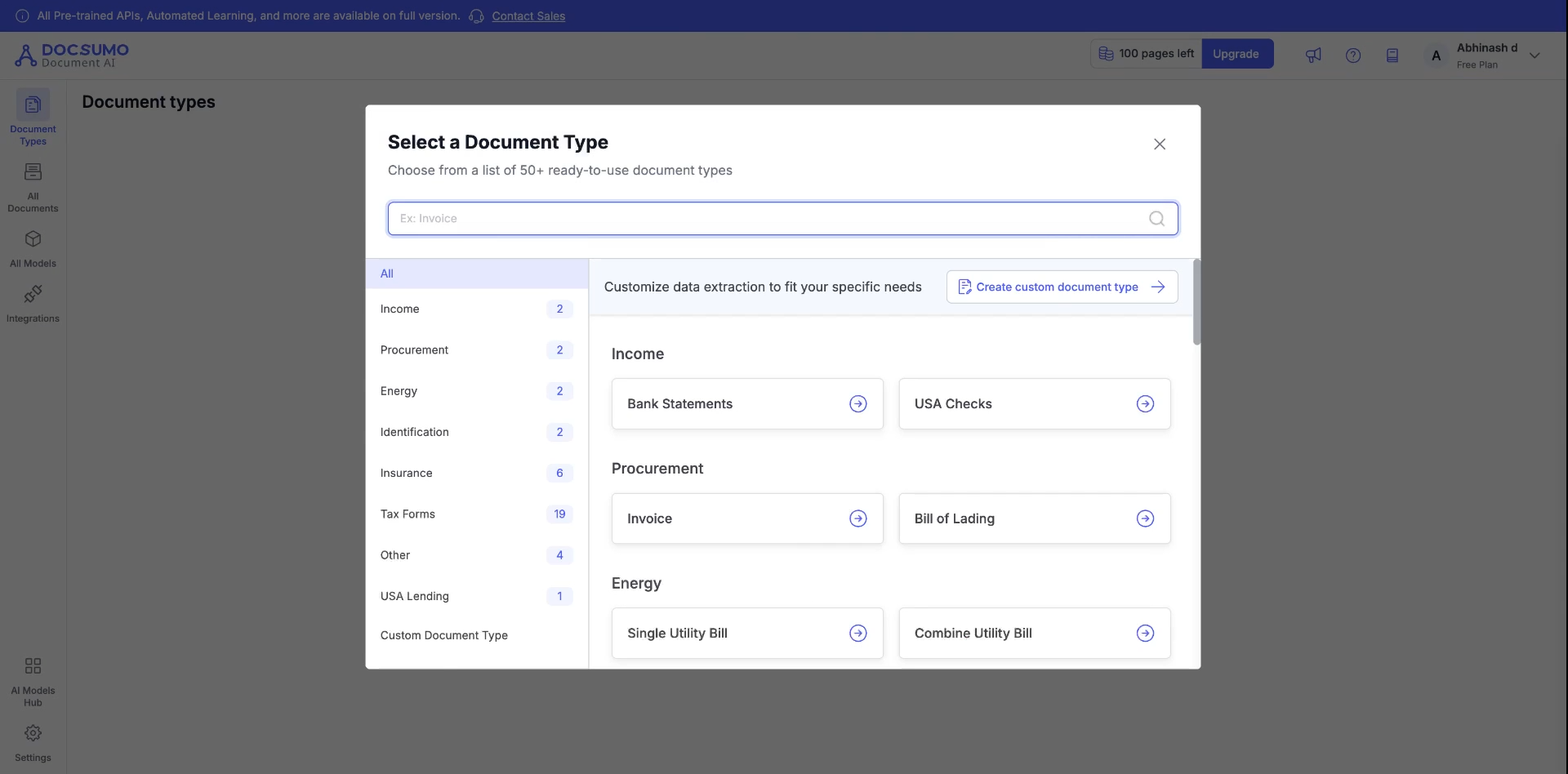Open the Contact Sales link
Screen dimensions: 1568x774
click(528, 16)
